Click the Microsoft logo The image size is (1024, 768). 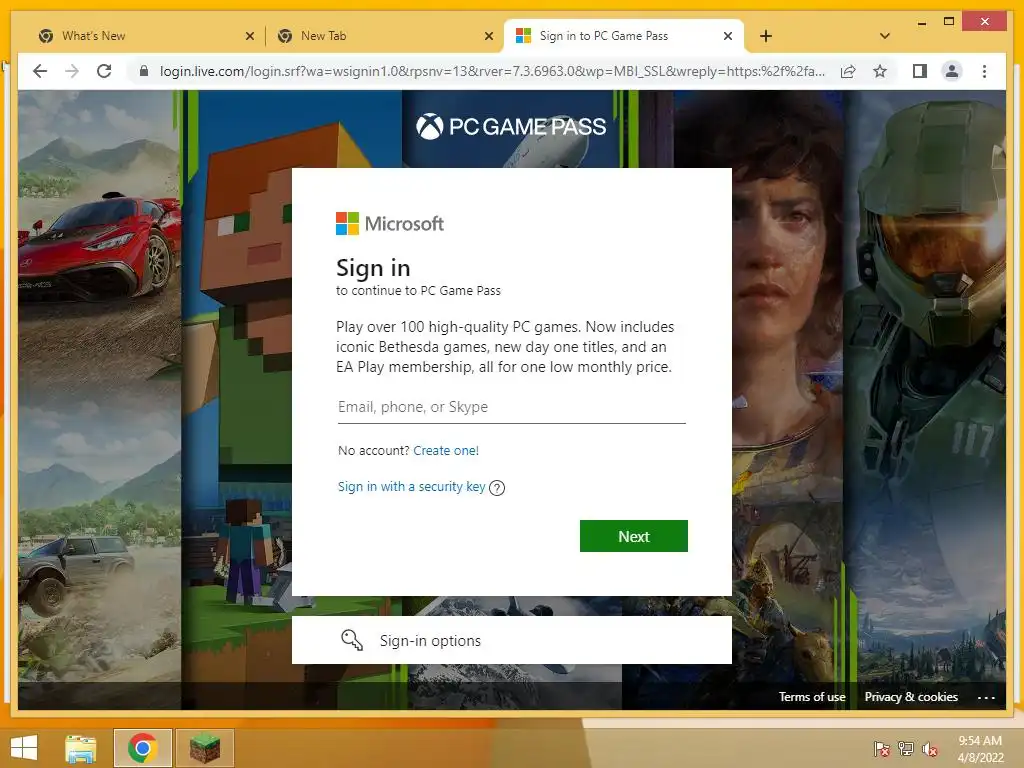pos(390,223)
